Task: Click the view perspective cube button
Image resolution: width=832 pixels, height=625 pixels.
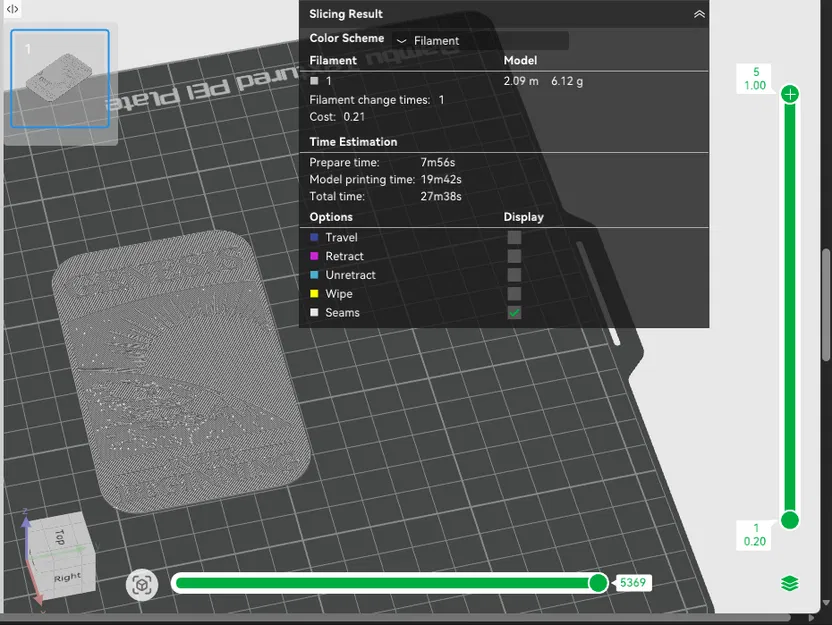Action: click(x=142, y=585)
